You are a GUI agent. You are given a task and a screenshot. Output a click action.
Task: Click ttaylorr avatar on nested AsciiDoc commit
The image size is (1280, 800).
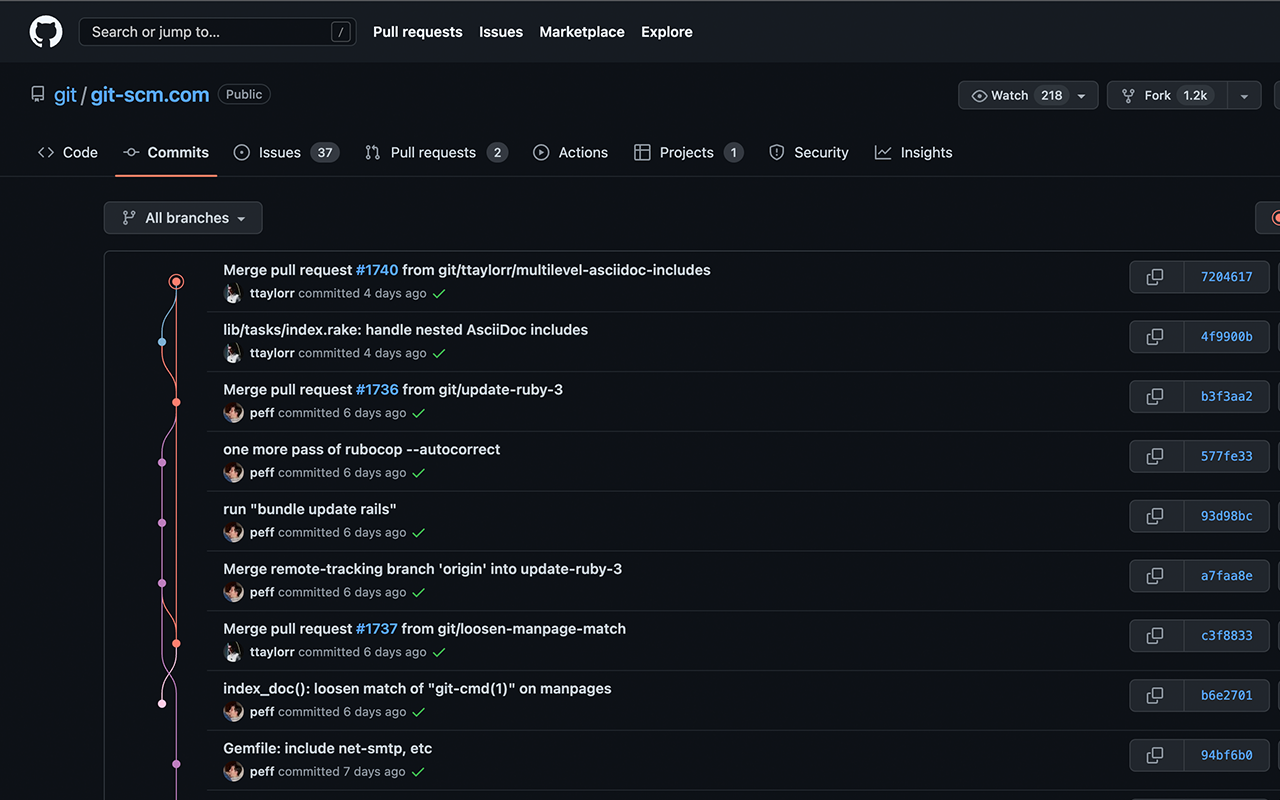[233, 353]
